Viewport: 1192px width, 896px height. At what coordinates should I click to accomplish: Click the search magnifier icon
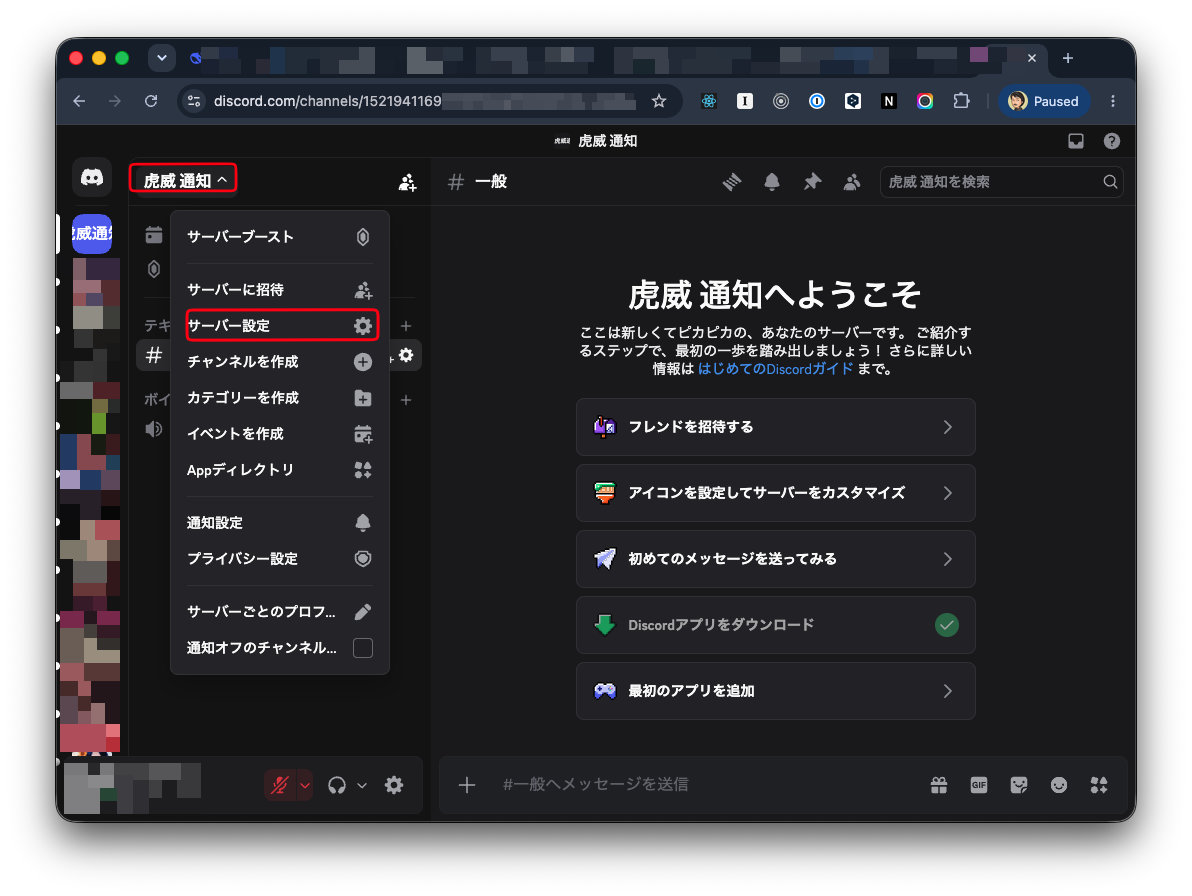(x=1110, y=182)
